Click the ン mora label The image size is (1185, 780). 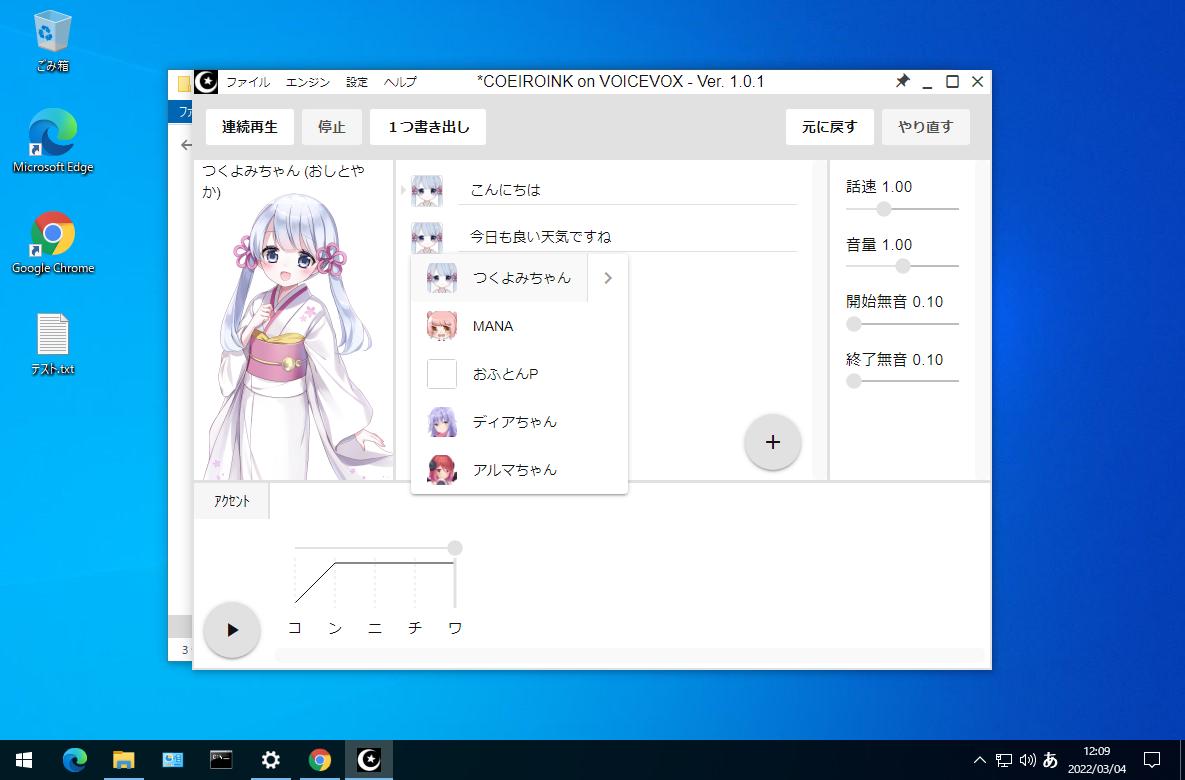click(x=335, y=628)
